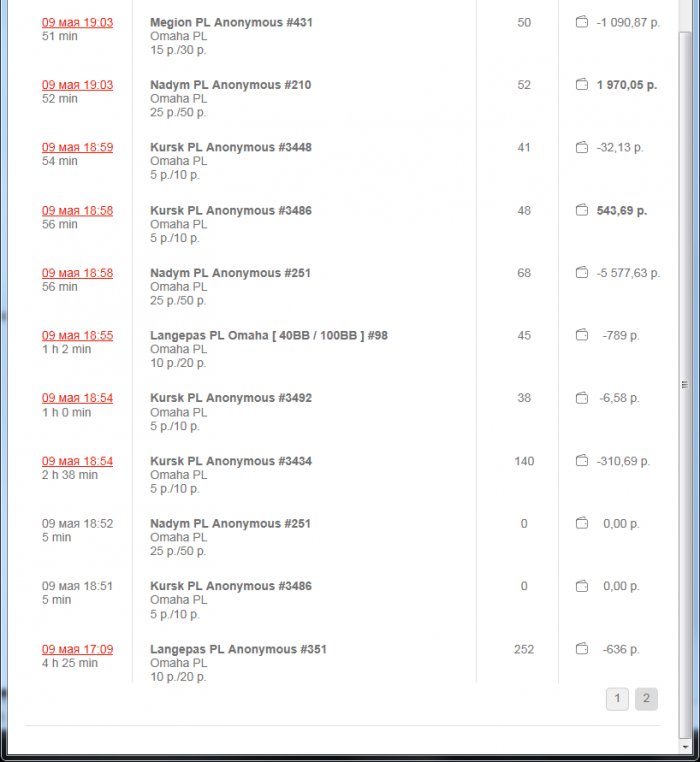The height and width of the screenshot is (762, 700).
Task: Switch to page 2 of the session list
Action: (646, 699)
